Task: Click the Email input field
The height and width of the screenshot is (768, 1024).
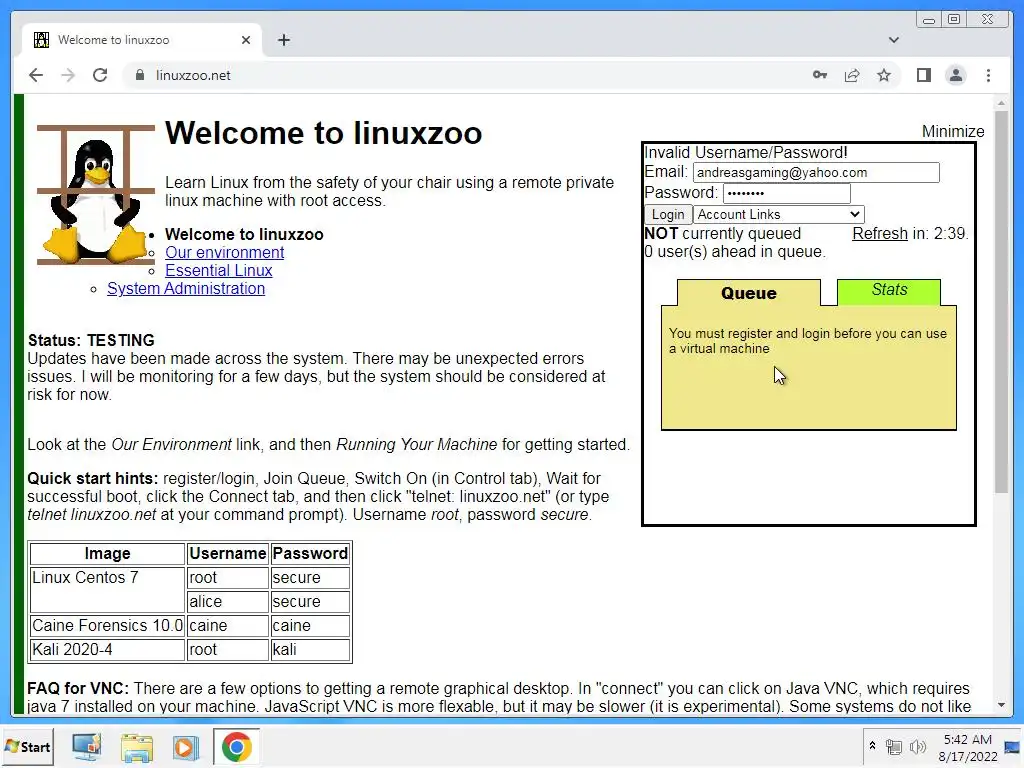Action: click(x=816, y=172)
